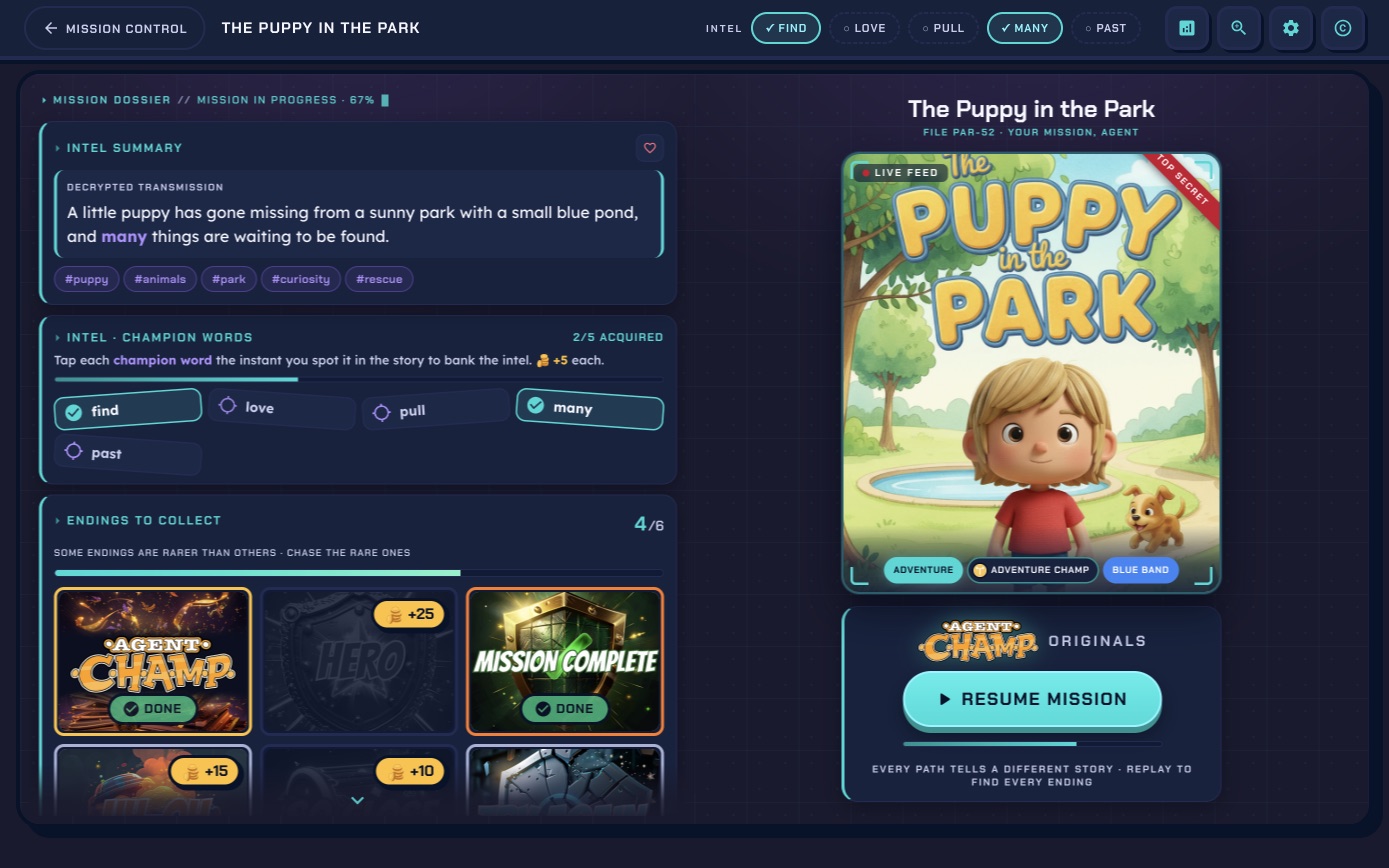Open the stats chart icon in the header
The height and width of the screenshot is (868, 1389).
pyautogui.click(x=1187, y=28)
